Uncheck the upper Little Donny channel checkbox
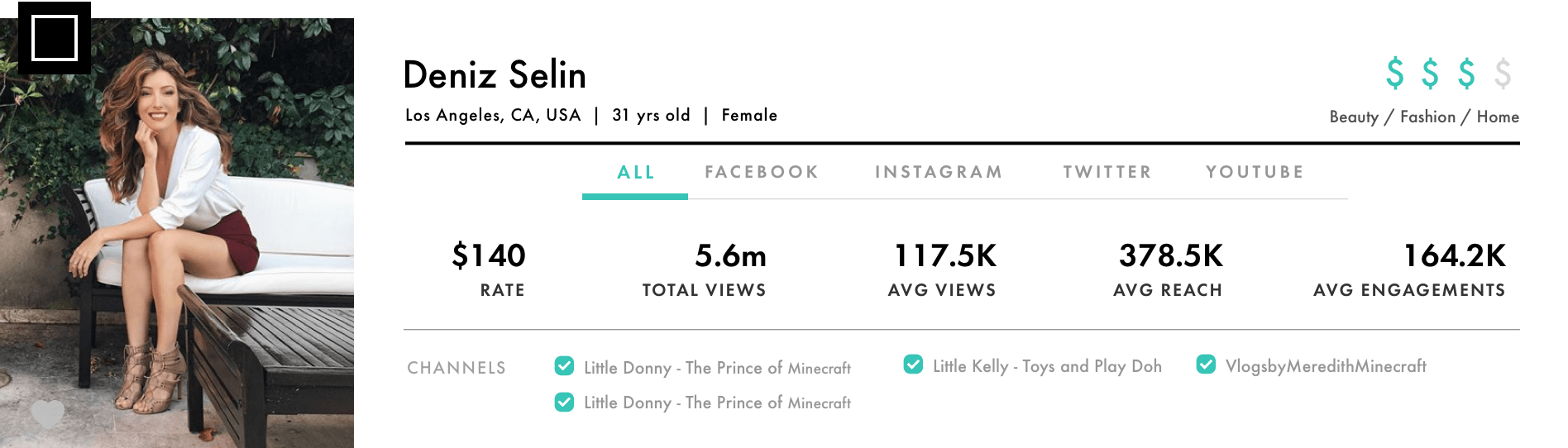The width and height of the screenshot is (1568, 448). pyautogui.click(x=564, y=366)
